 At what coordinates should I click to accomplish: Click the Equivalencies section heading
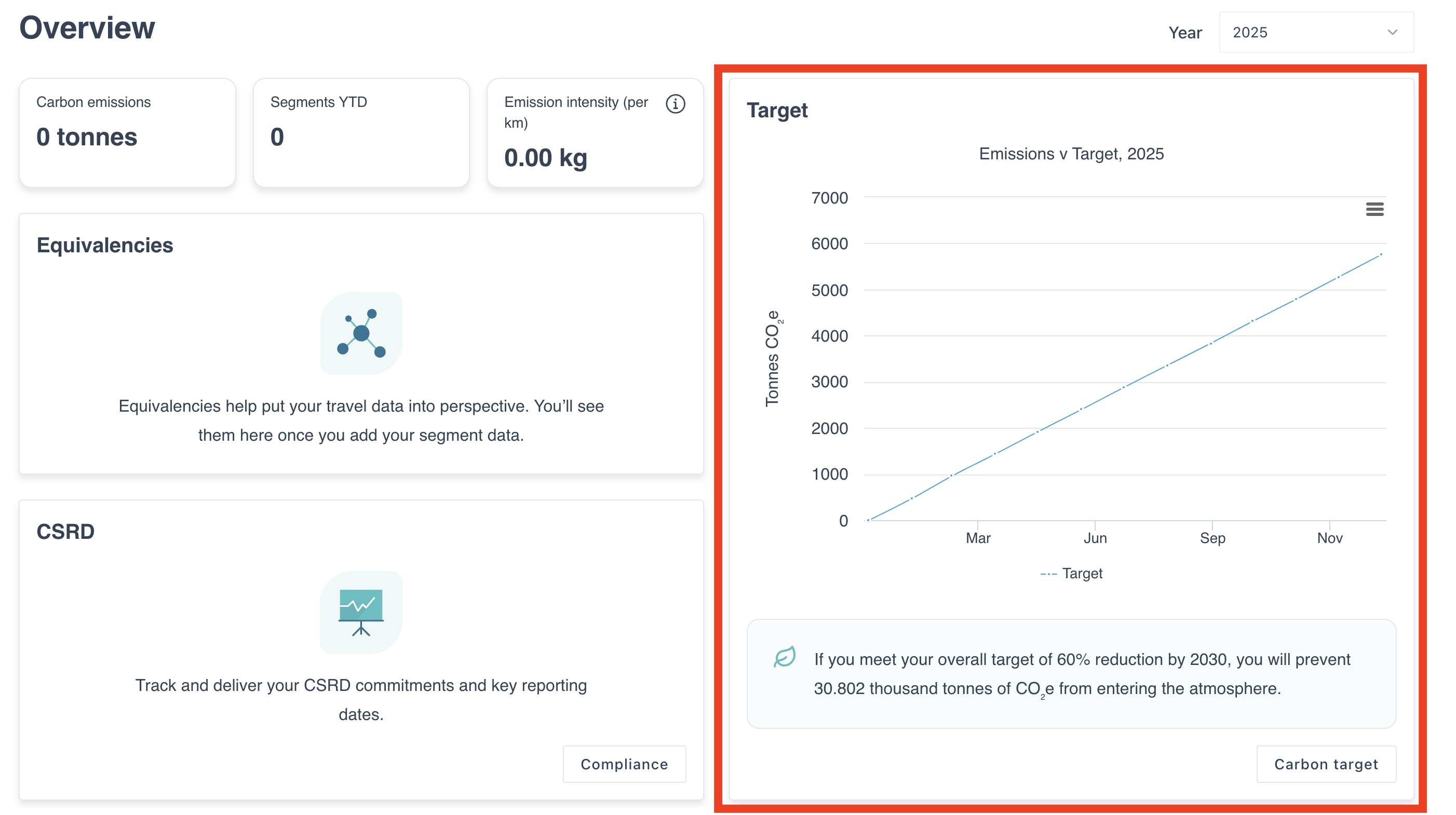point(104,246)
